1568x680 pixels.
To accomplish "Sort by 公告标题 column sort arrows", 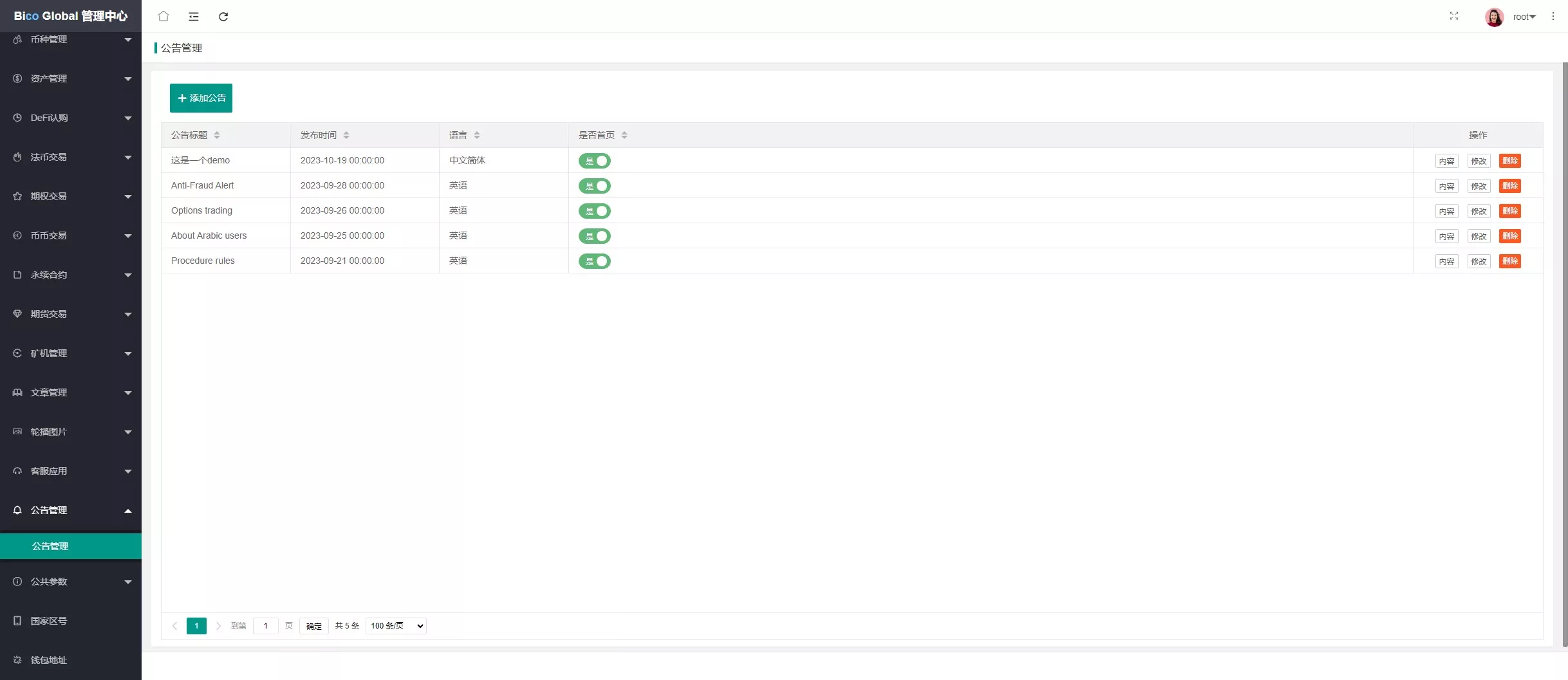I will point(217,135).
